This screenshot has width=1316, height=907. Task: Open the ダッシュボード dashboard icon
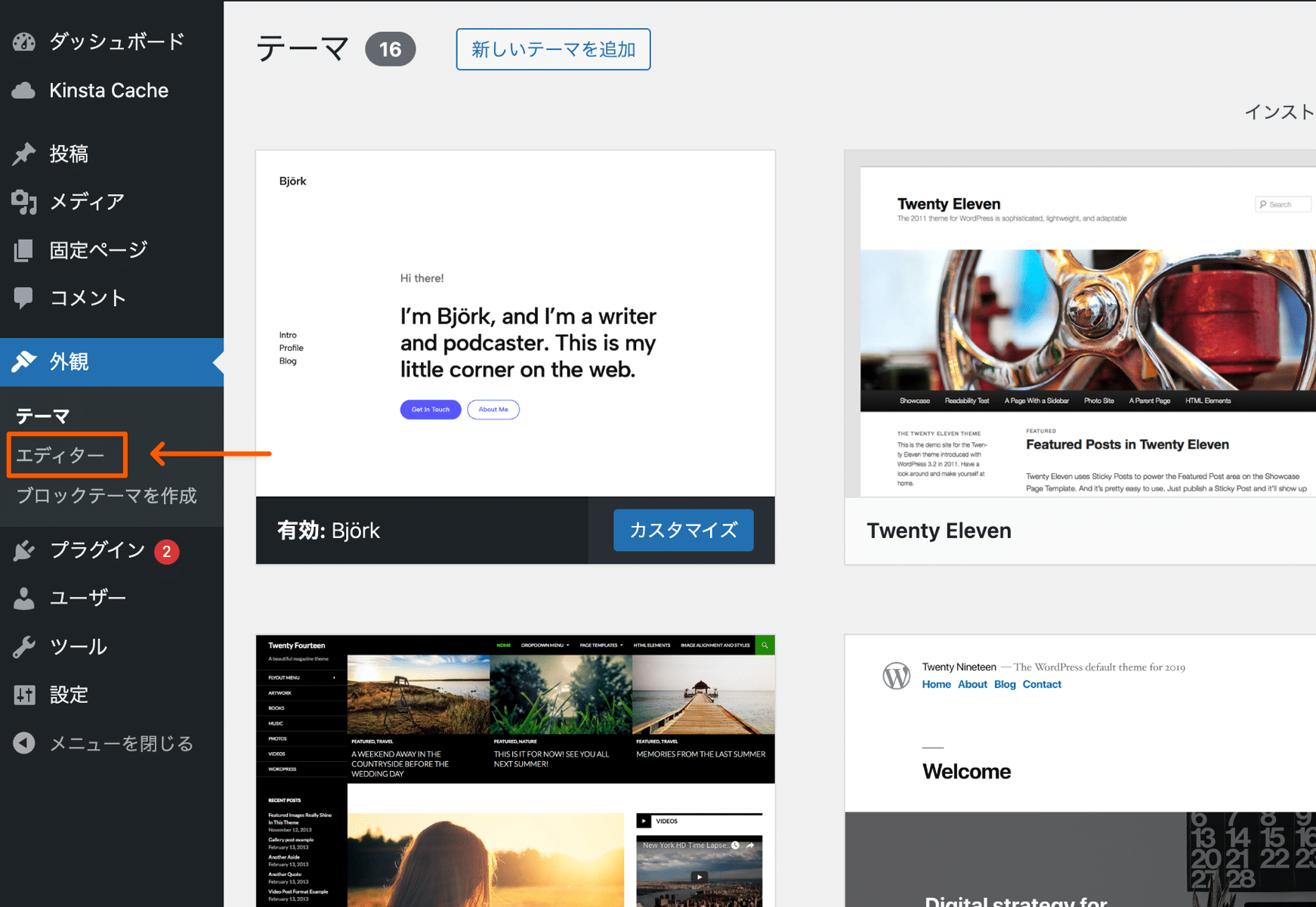24,42
